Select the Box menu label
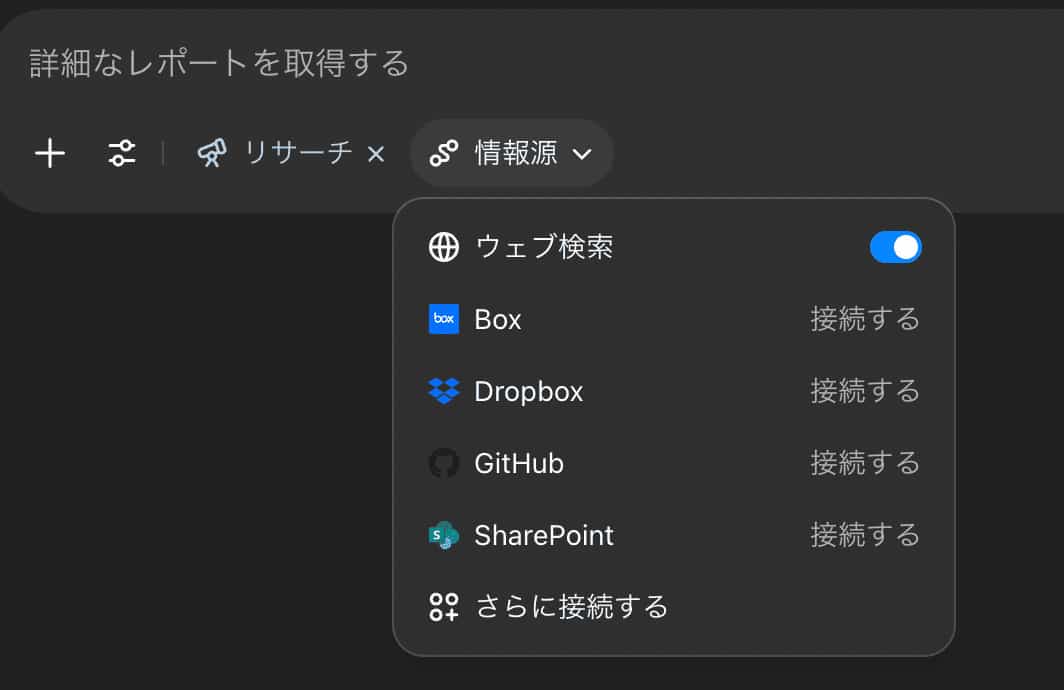The width and height of the screenshot is (1064, 690). coord(497,320)
